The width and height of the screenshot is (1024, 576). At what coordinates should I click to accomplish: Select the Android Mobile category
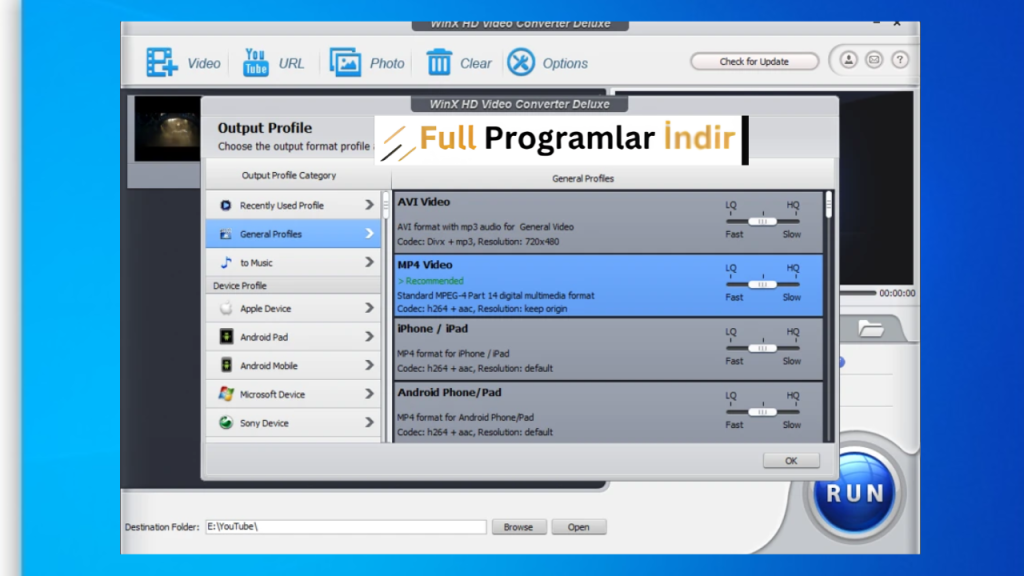click(x=293, y=366)
